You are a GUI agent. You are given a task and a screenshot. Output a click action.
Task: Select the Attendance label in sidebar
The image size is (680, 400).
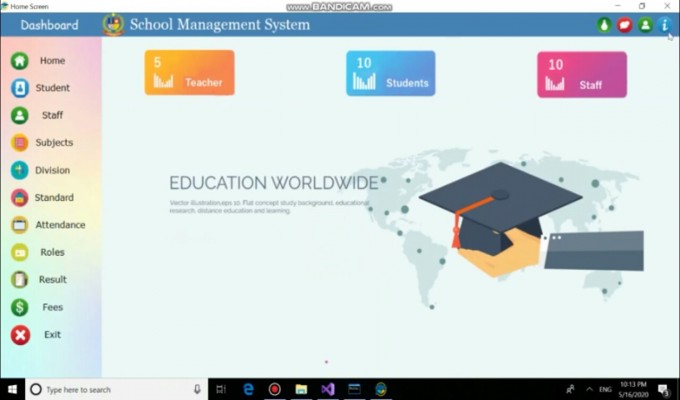pyautogui.click(x=60, y=225)
